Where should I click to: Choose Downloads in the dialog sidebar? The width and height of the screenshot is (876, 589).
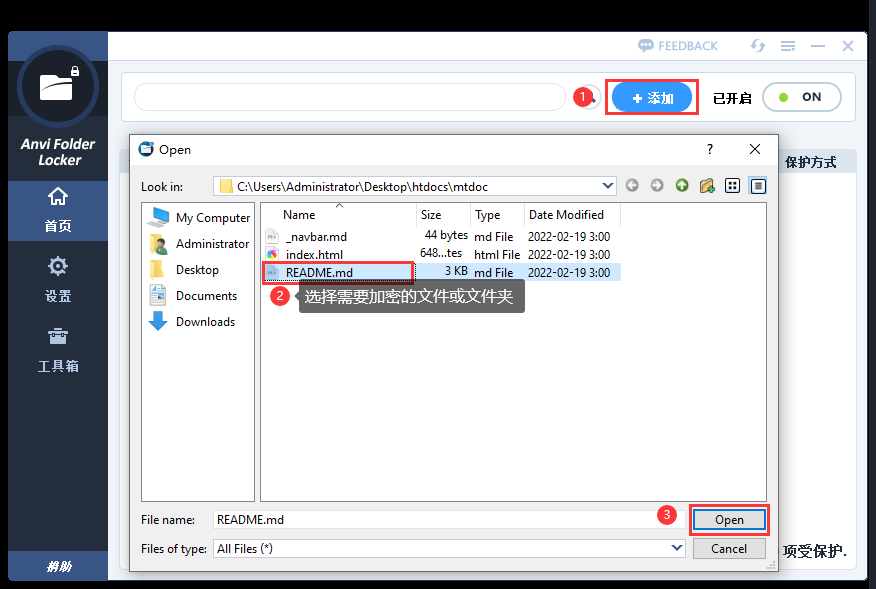[x=205, y=322]
